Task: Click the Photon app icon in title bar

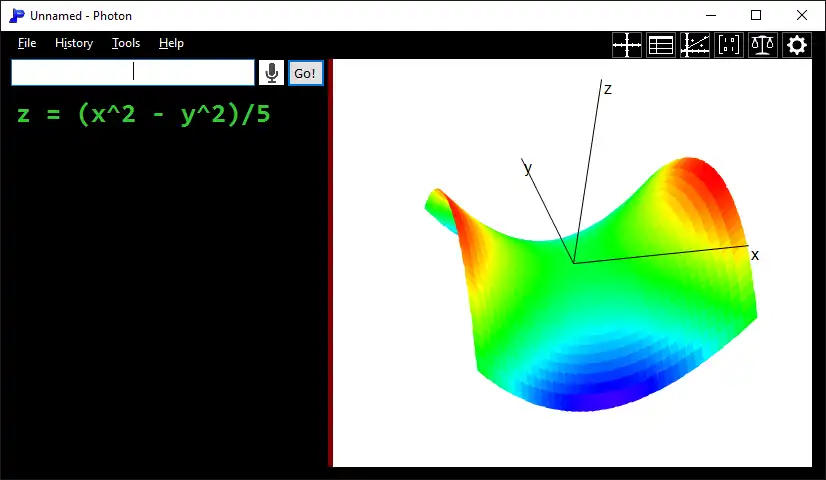Action: tap(16, 16)
